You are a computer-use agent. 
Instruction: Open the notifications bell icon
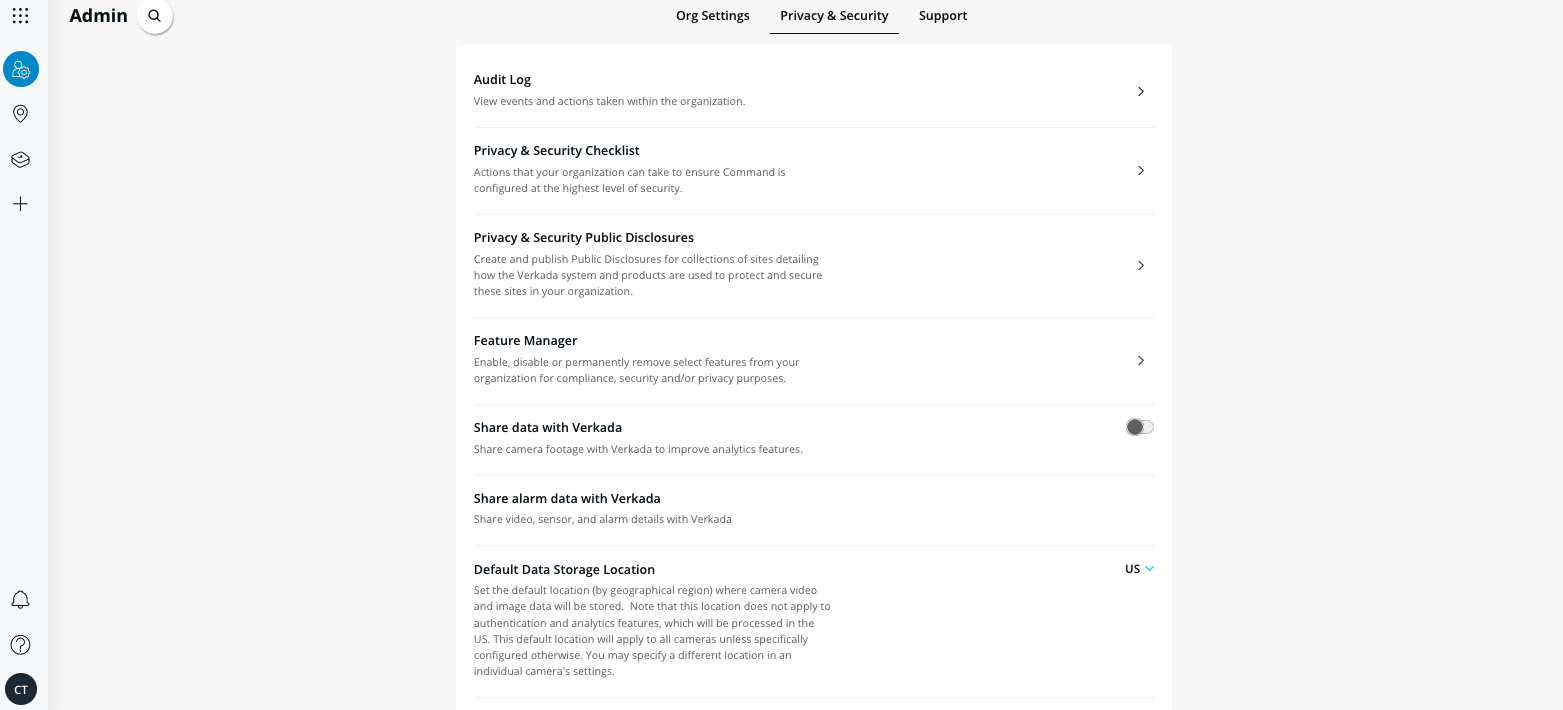click(20, 600)
